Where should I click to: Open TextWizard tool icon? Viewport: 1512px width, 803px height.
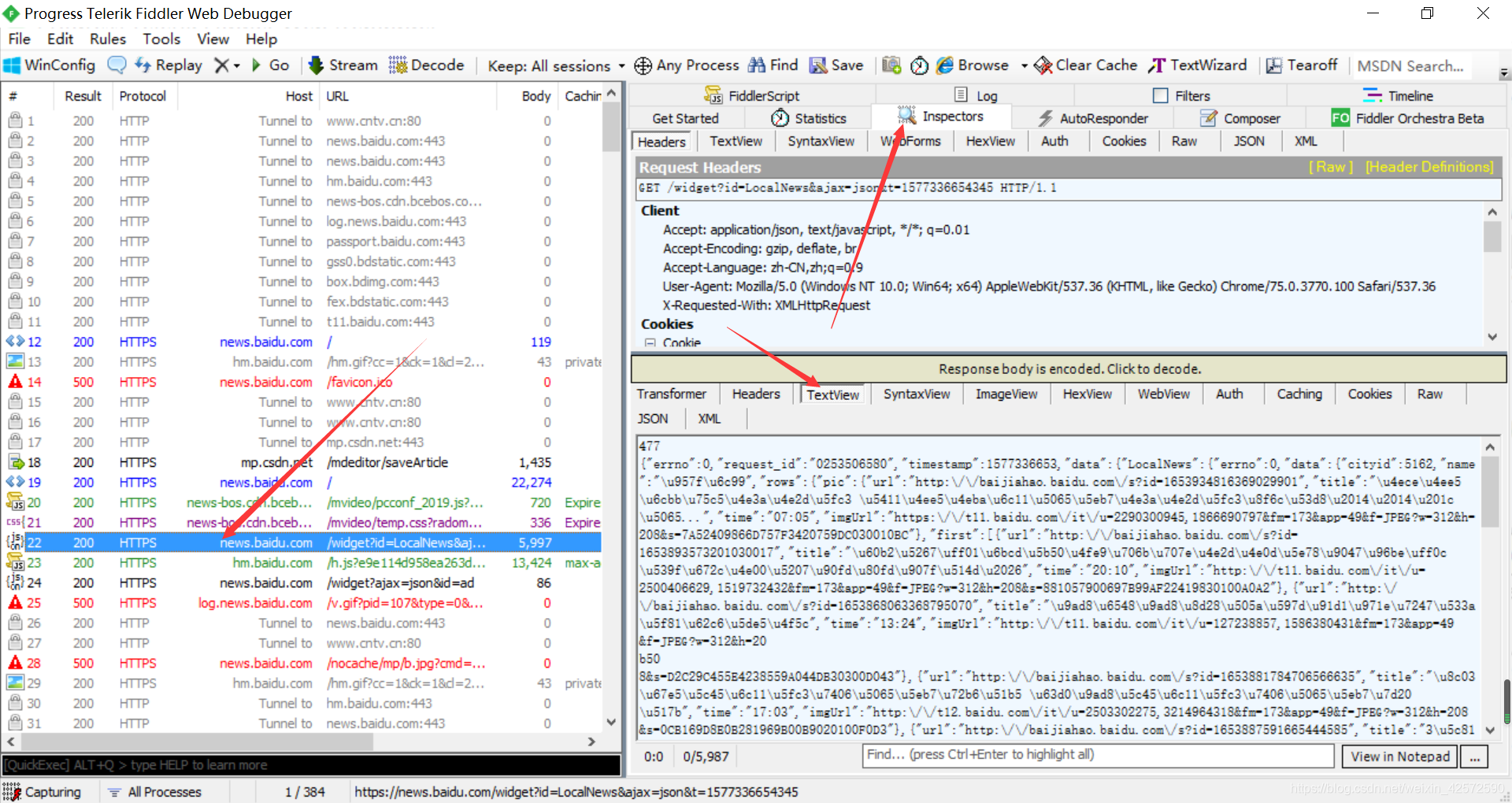tap(1157, 65)
